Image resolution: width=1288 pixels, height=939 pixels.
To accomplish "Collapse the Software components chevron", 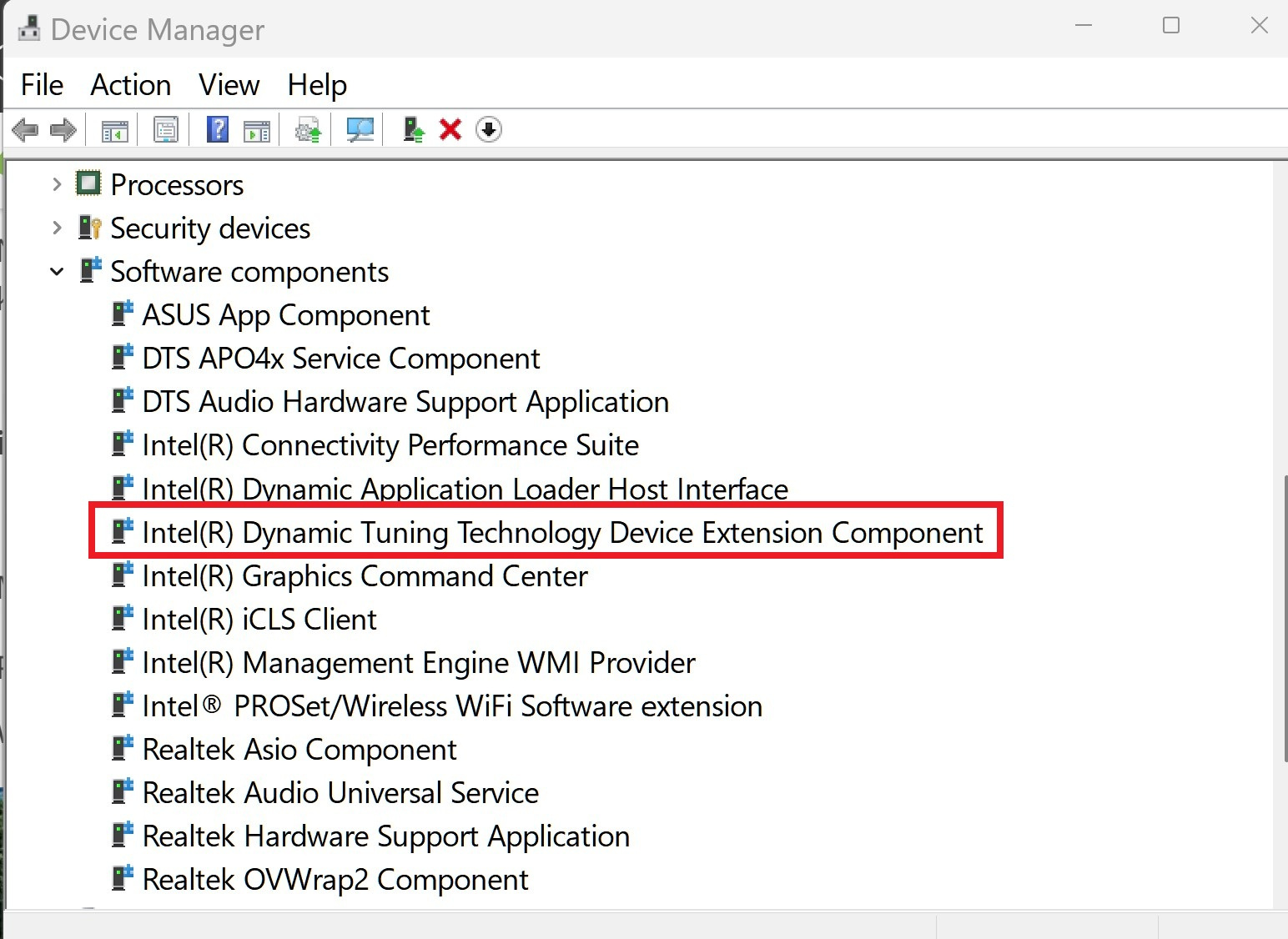I will point(57,272).
